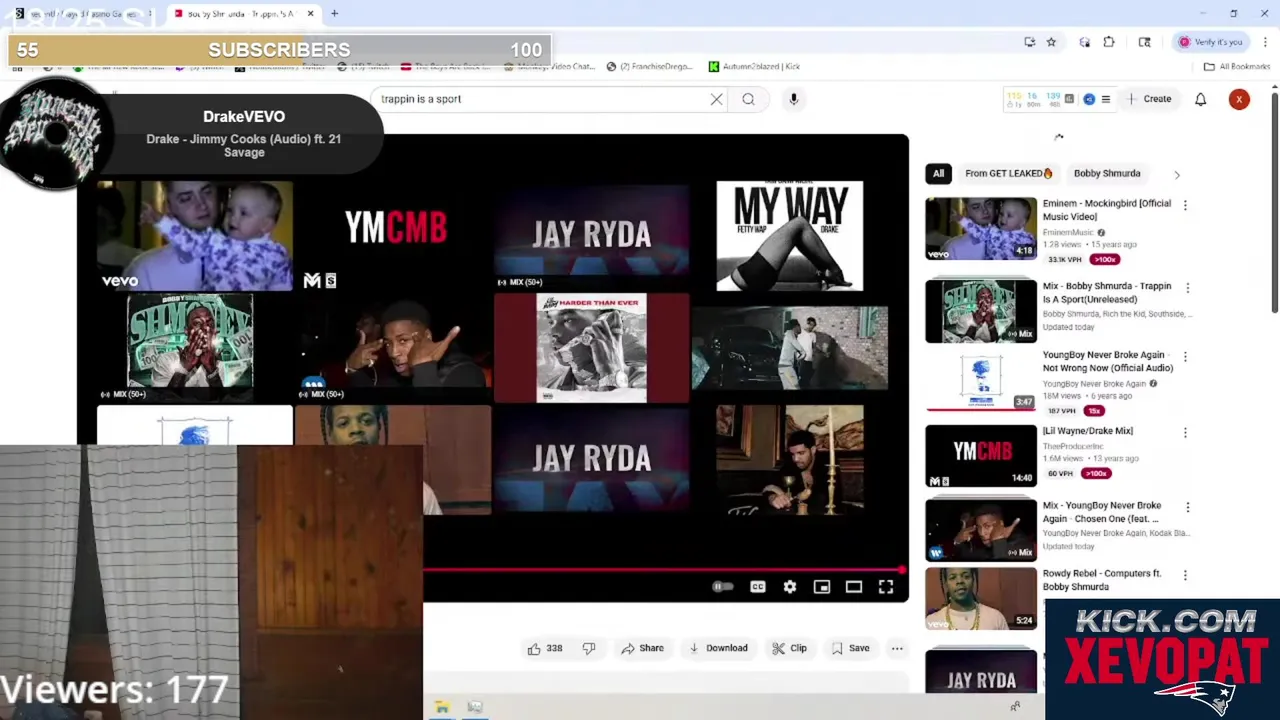Switch the player to miniplayer

[822, 587]
